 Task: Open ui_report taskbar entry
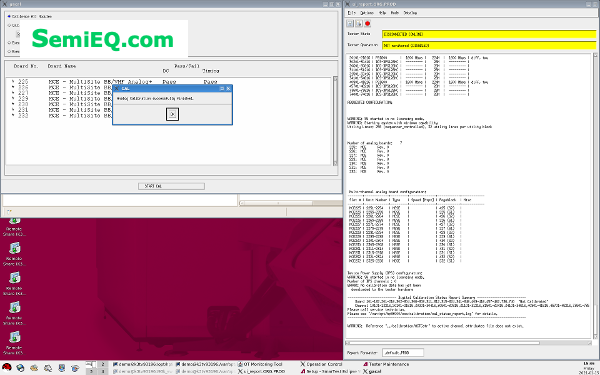(x=262, y=371)
